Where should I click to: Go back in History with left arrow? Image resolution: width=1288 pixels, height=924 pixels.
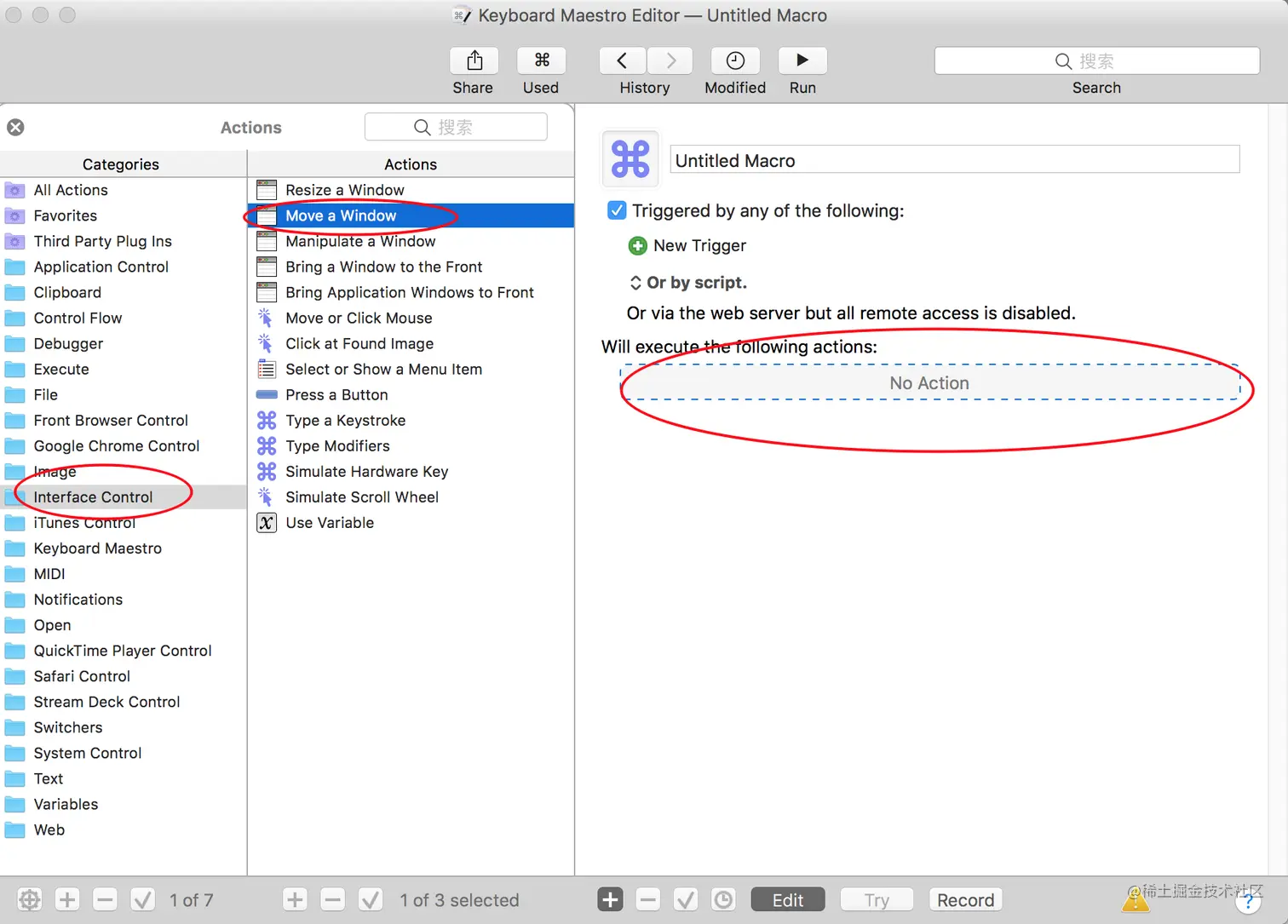(x=622, y=60)
